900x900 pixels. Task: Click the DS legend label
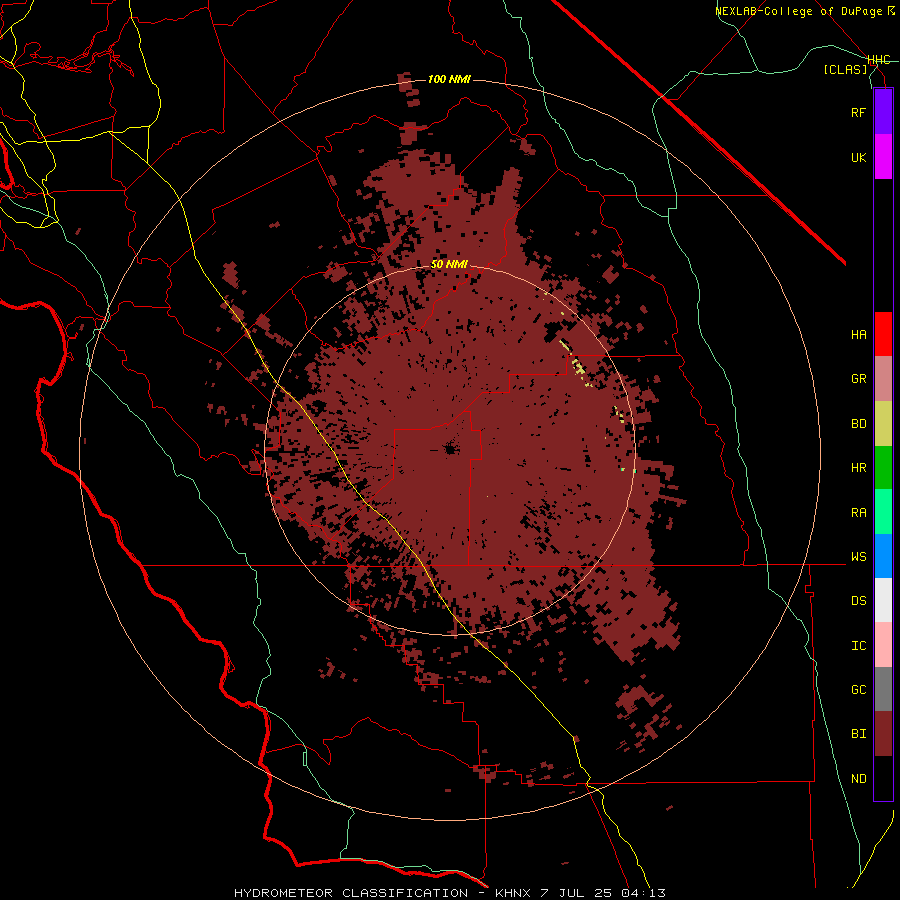pos(859,601)
